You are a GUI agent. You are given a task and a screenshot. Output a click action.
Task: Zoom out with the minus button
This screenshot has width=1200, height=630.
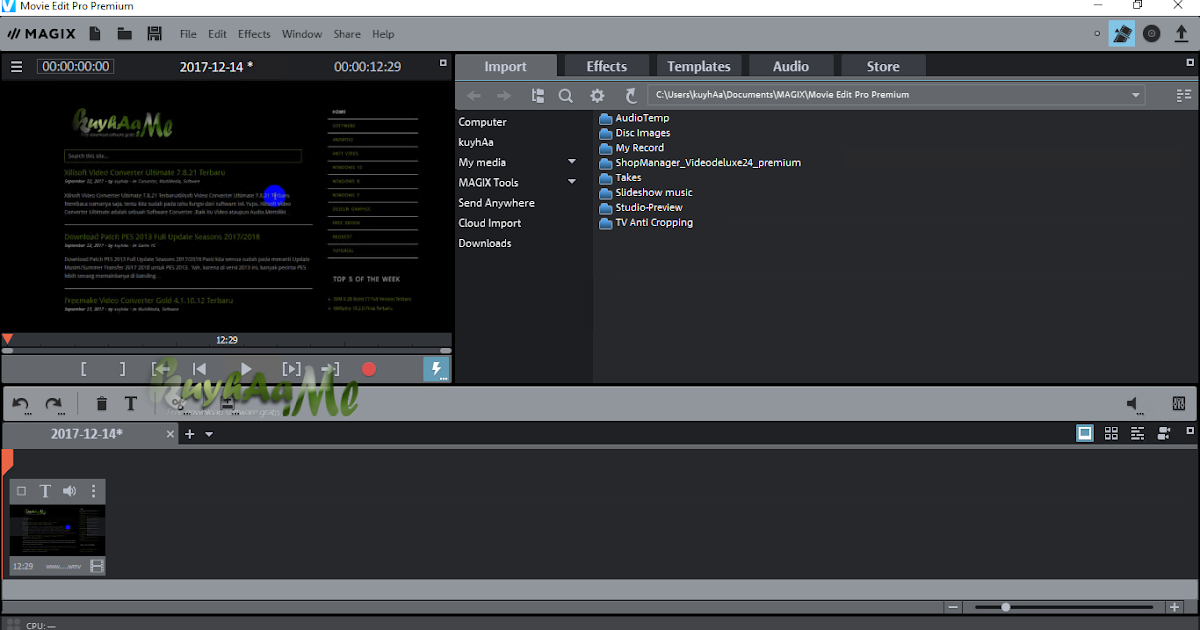coord(953,607)
